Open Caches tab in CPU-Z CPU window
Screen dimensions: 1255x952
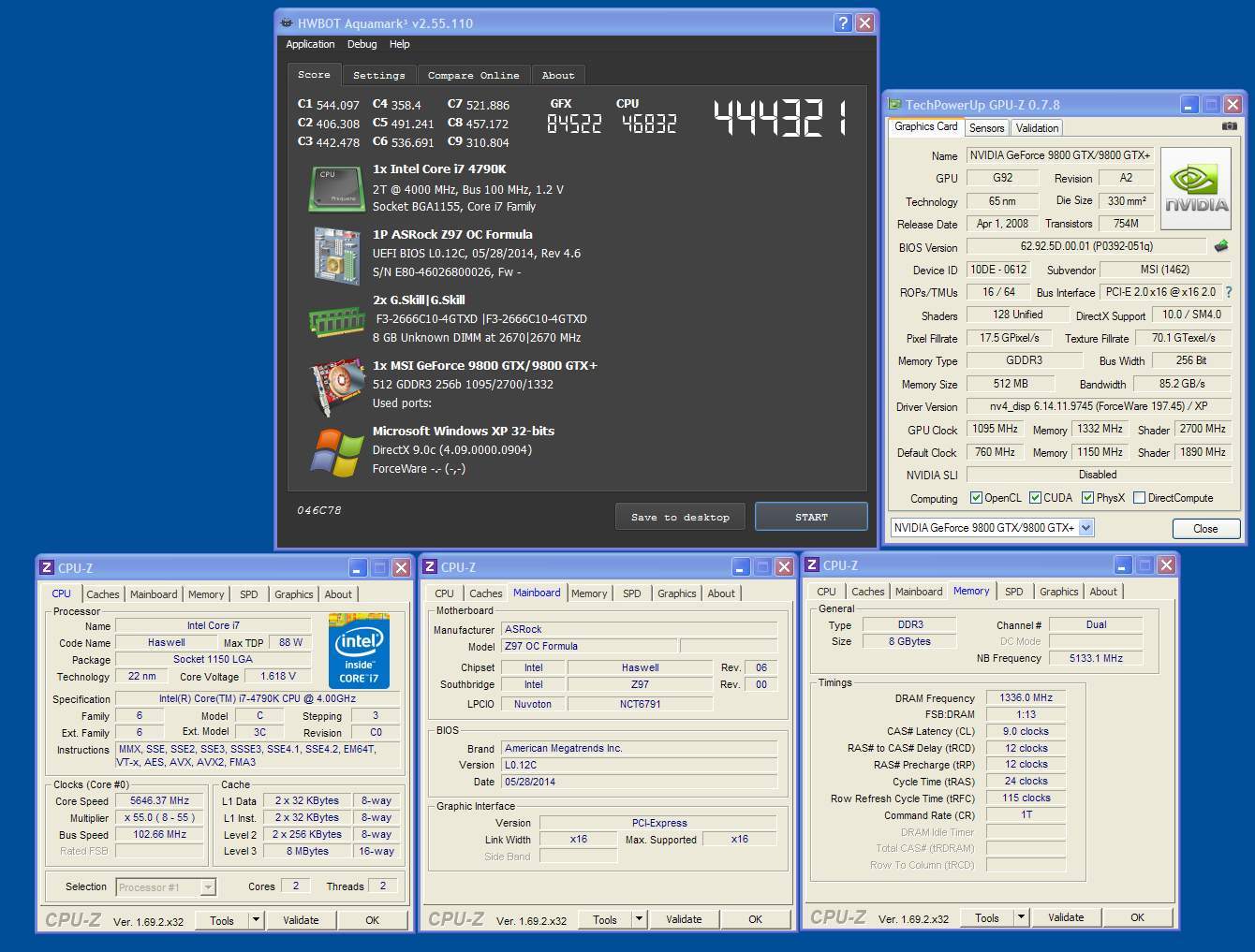click(103, 594)
